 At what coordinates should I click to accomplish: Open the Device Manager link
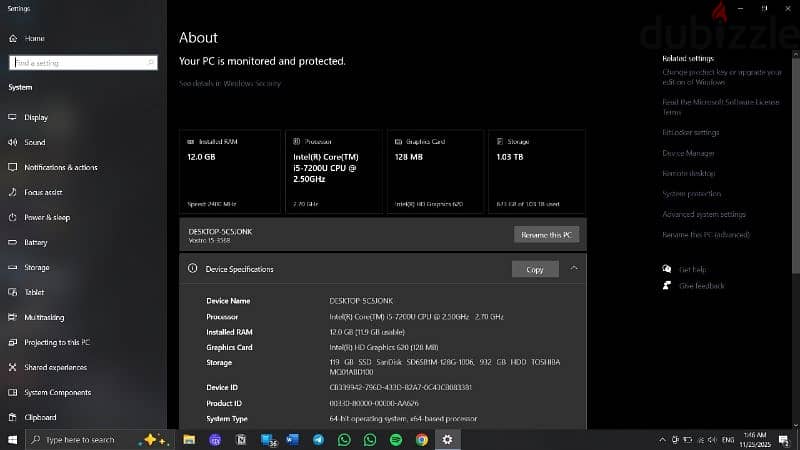coord(688,153)
